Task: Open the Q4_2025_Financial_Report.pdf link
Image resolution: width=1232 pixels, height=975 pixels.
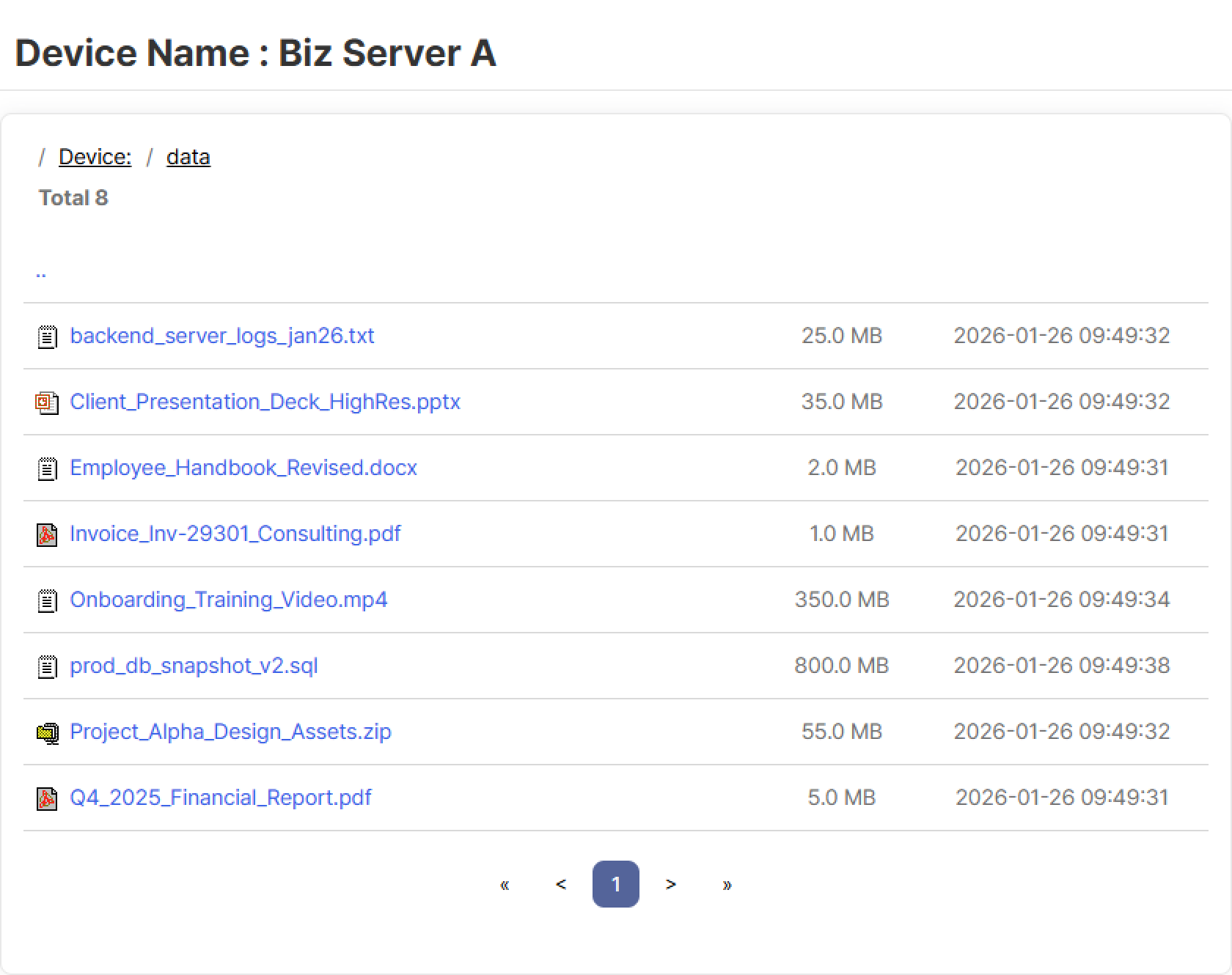Action: 220,798
